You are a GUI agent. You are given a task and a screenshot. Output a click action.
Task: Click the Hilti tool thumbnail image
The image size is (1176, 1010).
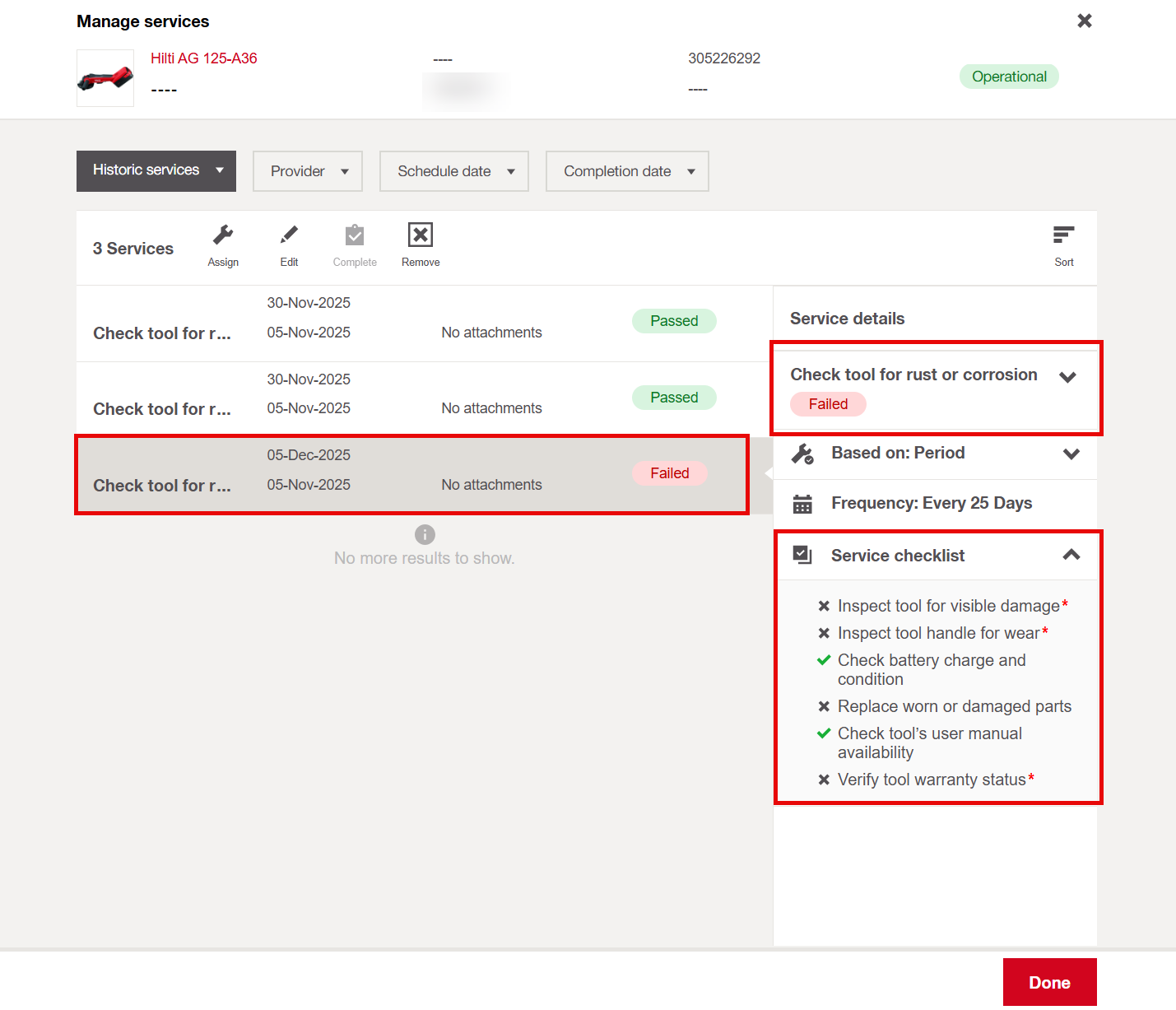[x=105, y=78]
